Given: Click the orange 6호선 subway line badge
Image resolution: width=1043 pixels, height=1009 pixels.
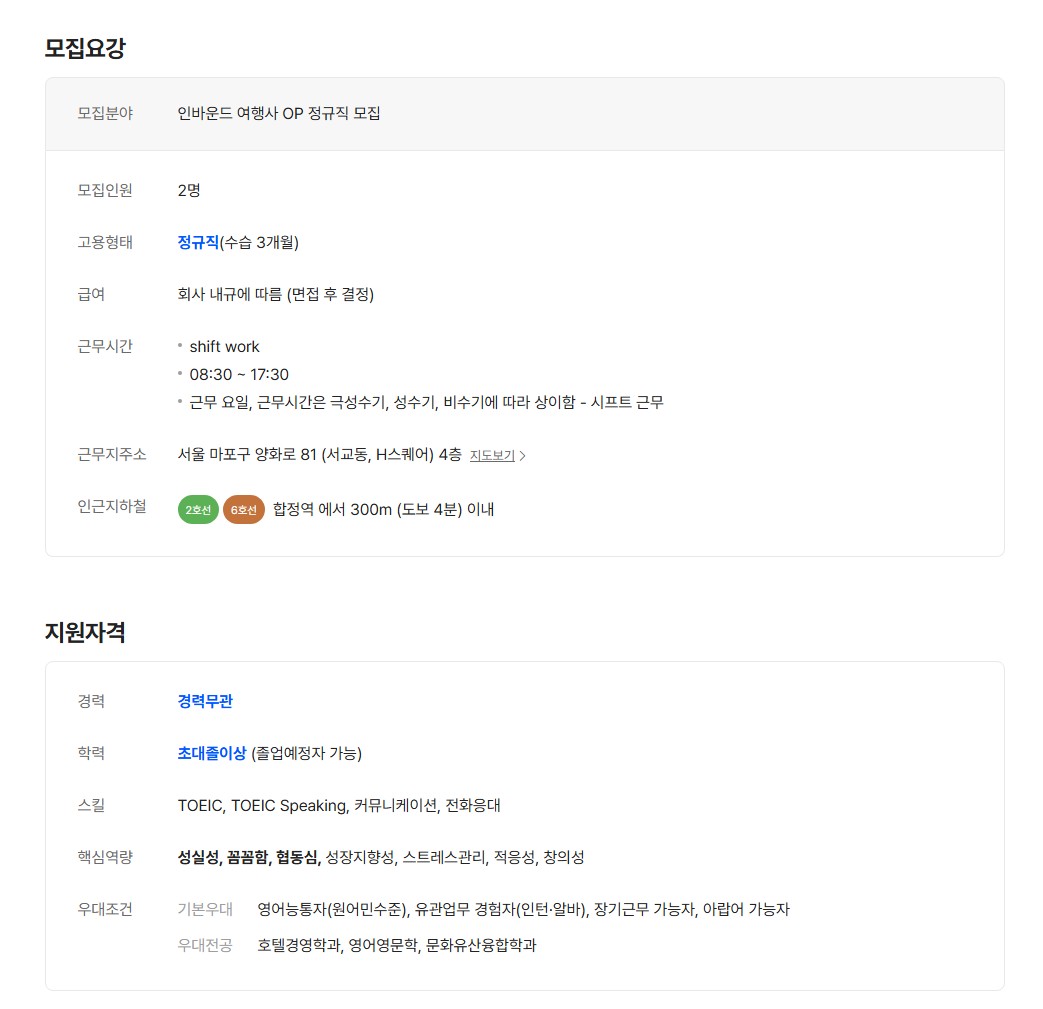Looking at the screenshot, I should (244, 510).
